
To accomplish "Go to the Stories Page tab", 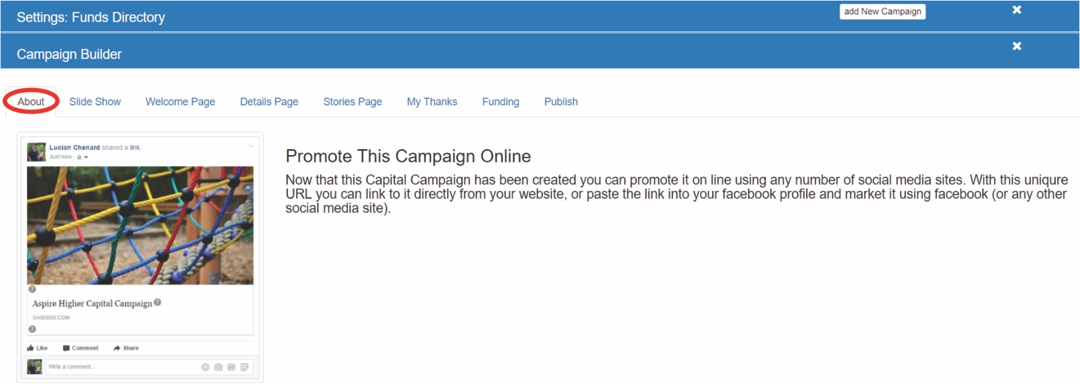I will tap(353, 102).
